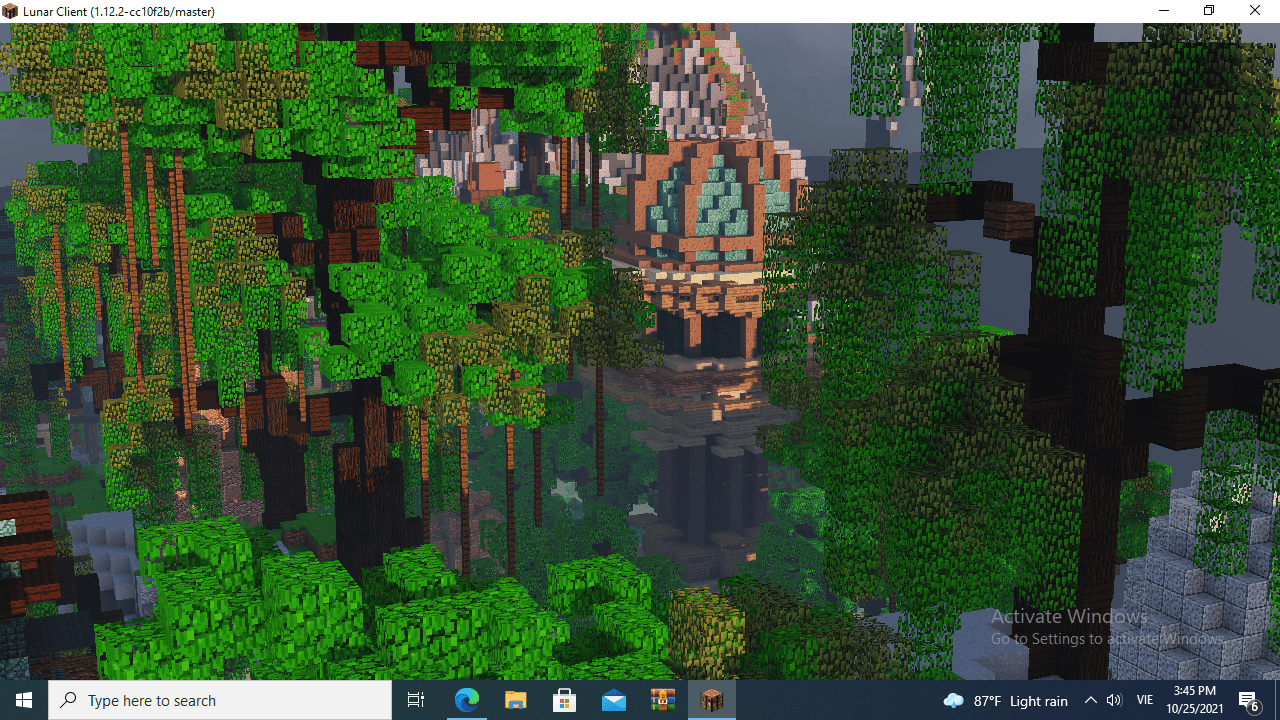
Task: Switch the VIE input language indicator
Action: click(1145, 700)
